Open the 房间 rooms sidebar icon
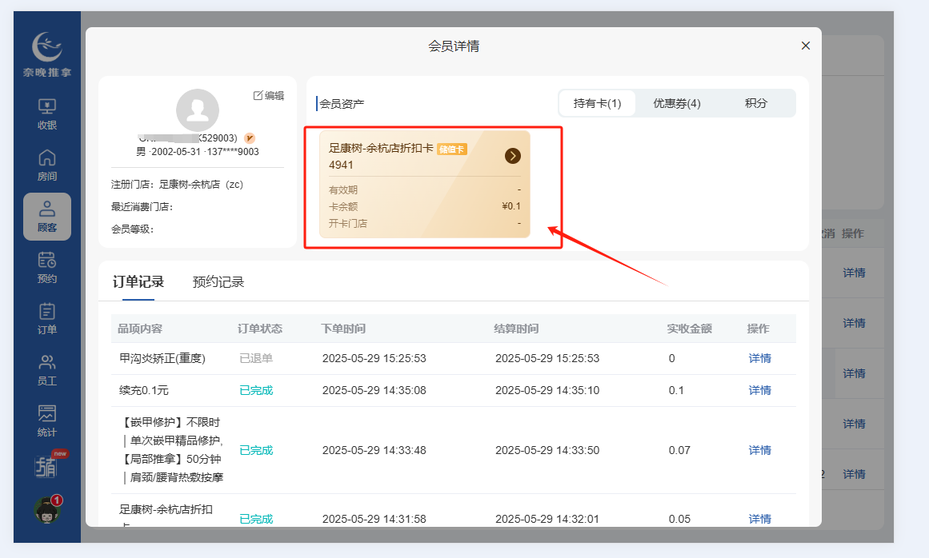929x558 pixels. coord(47,165)
